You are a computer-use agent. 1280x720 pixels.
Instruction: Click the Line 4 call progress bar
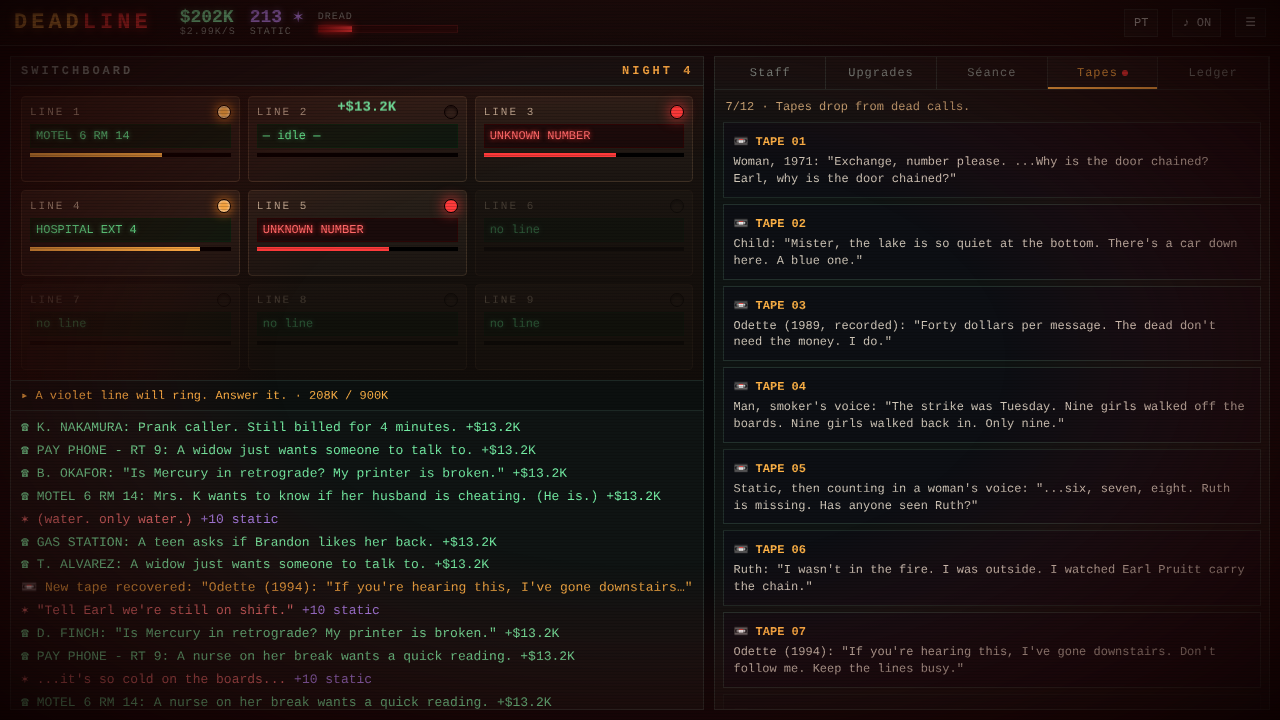tap(130, 249)
